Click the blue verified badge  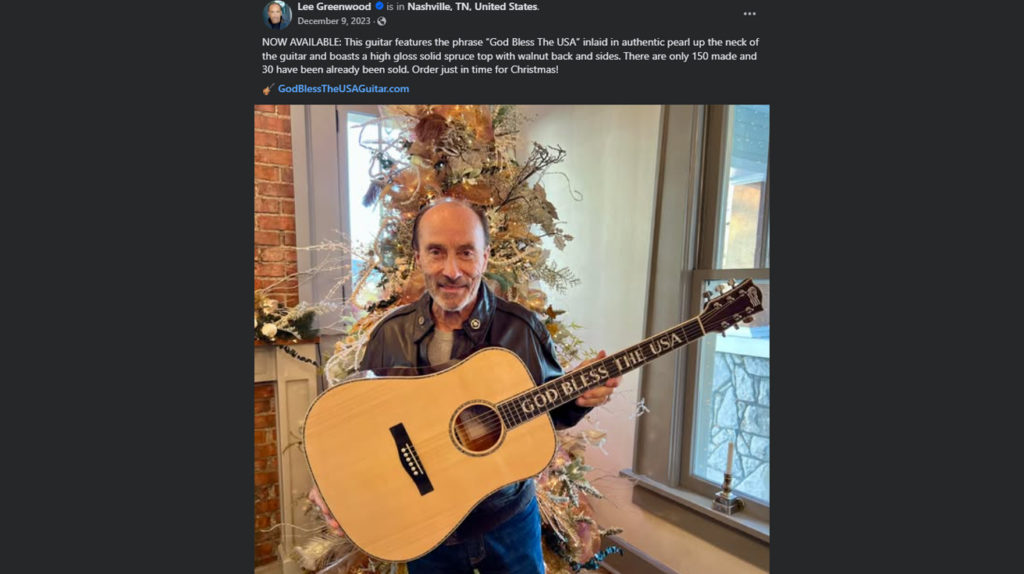[x=380, y=6]
